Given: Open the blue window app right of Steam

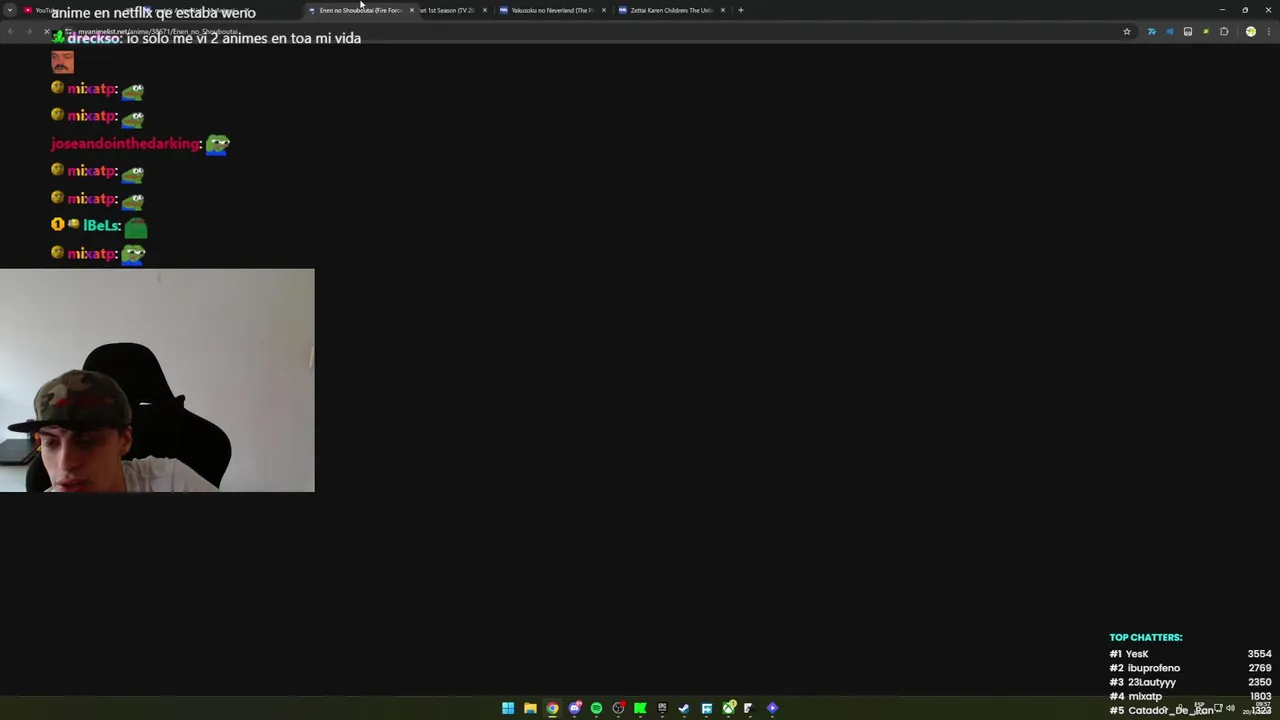Looking at the screenshot, I should [x=706, y=708].
